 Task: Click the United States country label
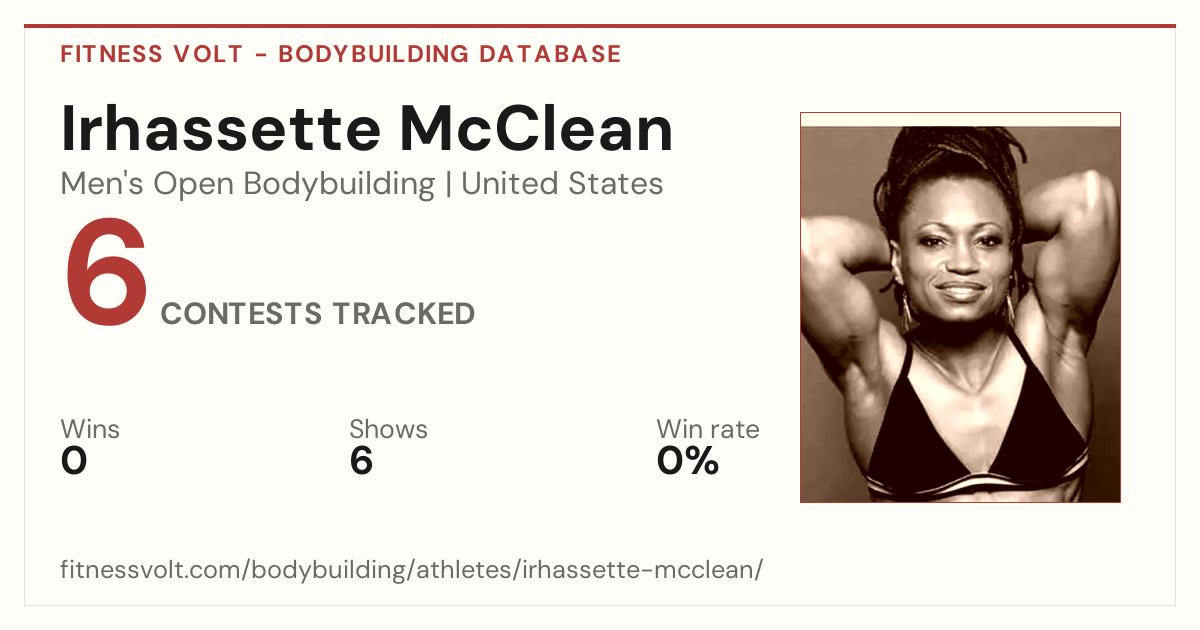click(562, 184)
